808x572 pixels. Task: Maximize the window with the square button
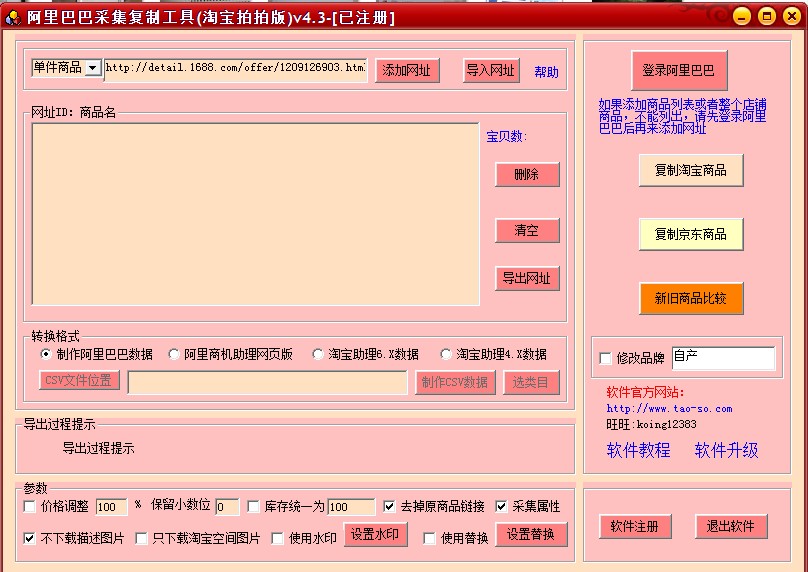click(767, 16)
